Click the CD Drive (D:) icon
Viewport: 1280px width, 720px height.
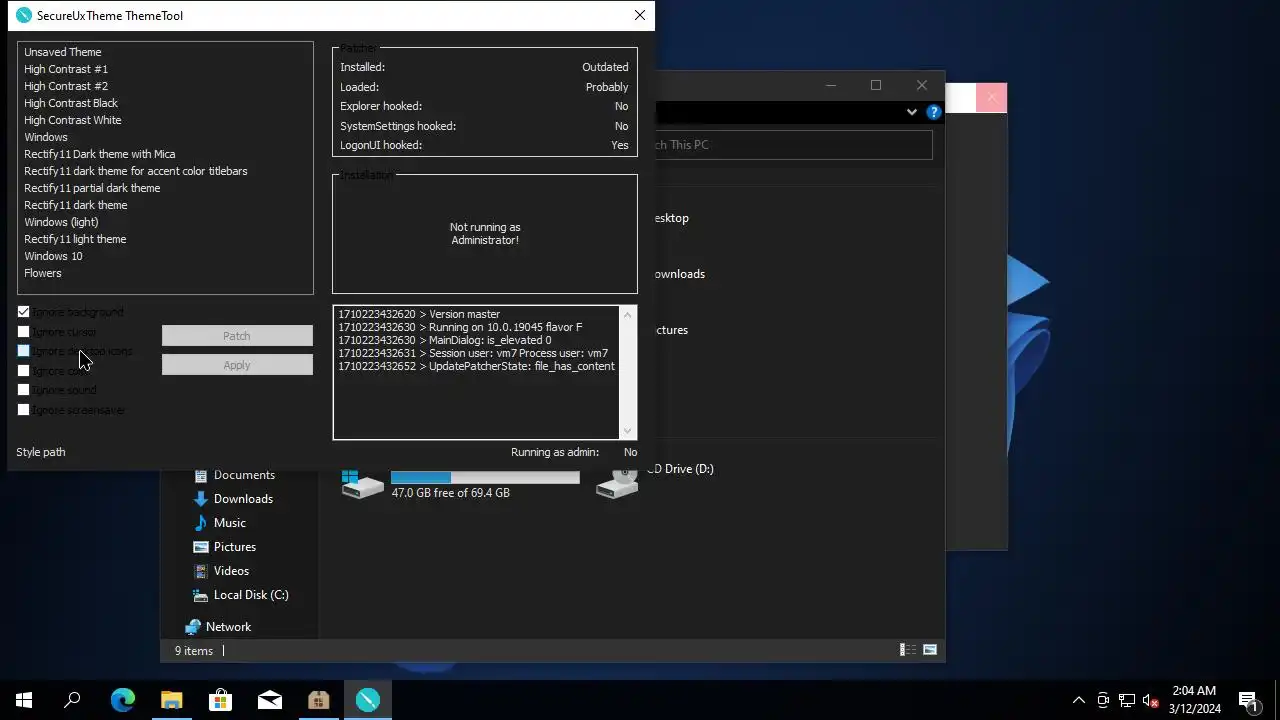(618, 484)
